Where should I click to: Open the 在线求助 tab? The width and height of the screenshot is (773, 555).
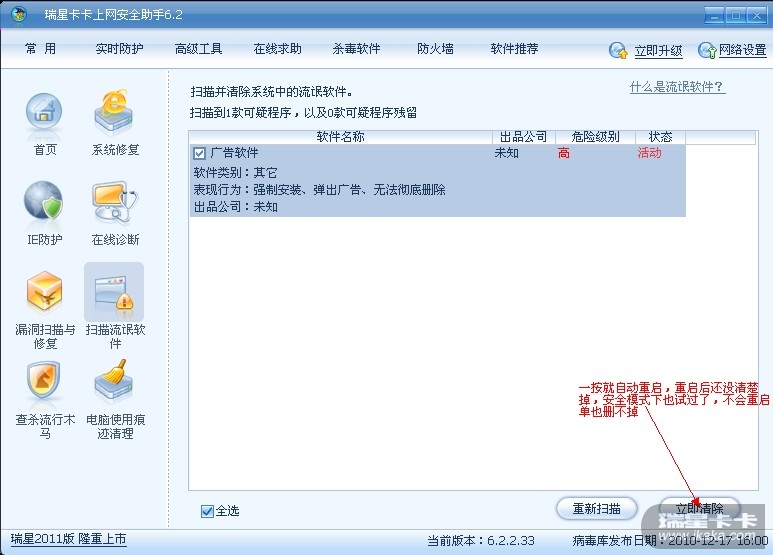click(277, 49)
